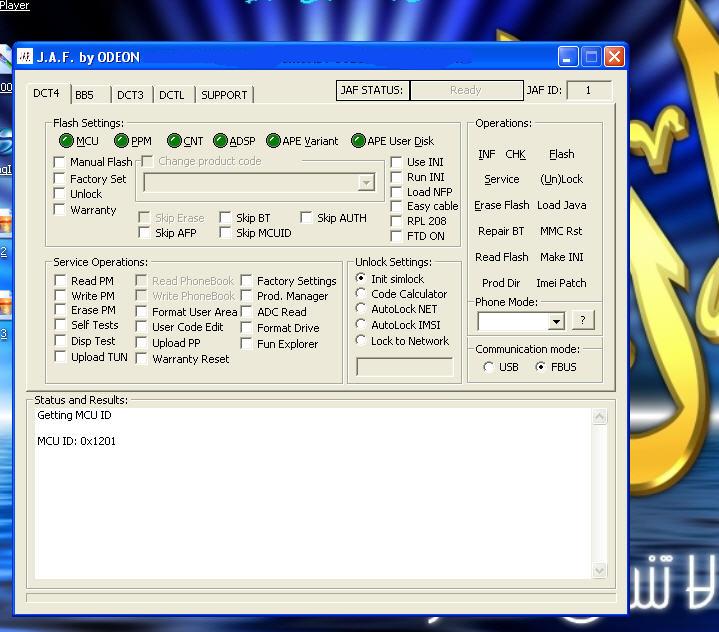Click the Imei Patch button

point(561,283)
